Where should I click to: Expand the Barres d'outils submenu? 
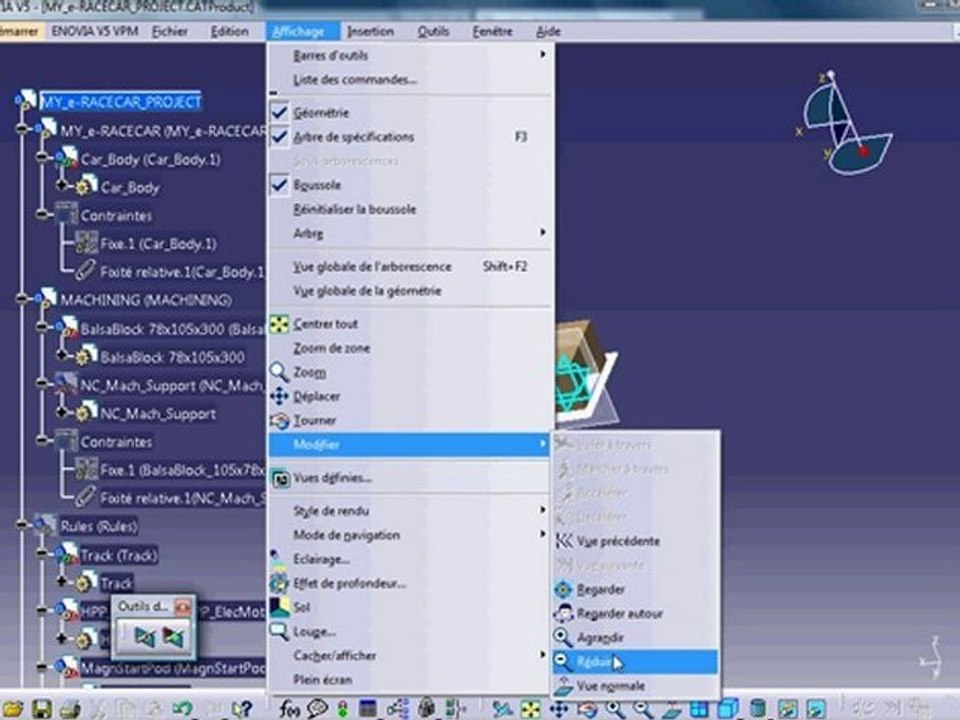click(x=410, y=55)
